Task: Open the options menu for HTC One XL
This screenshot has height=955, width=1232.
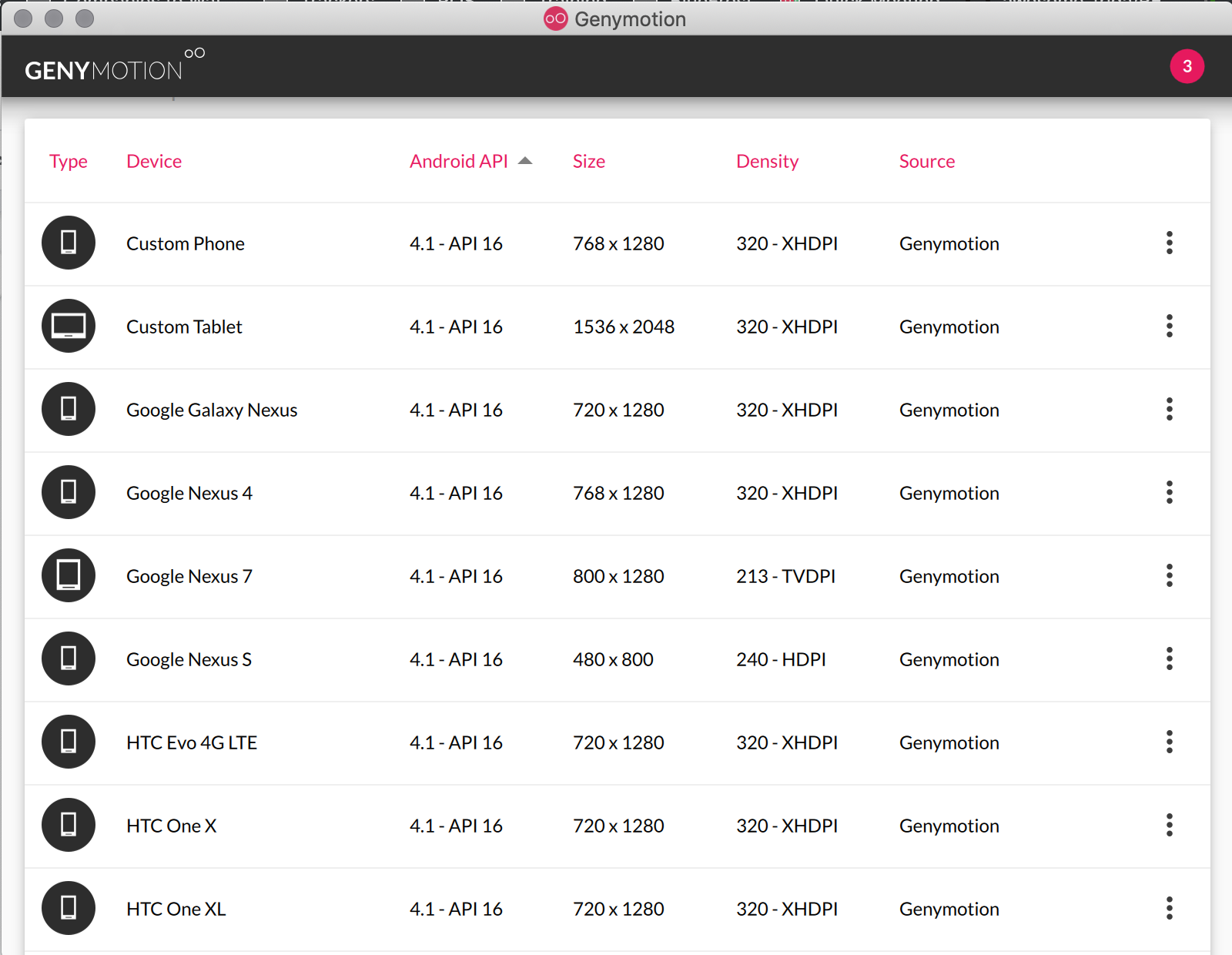Action: [x=1169, y=908]
